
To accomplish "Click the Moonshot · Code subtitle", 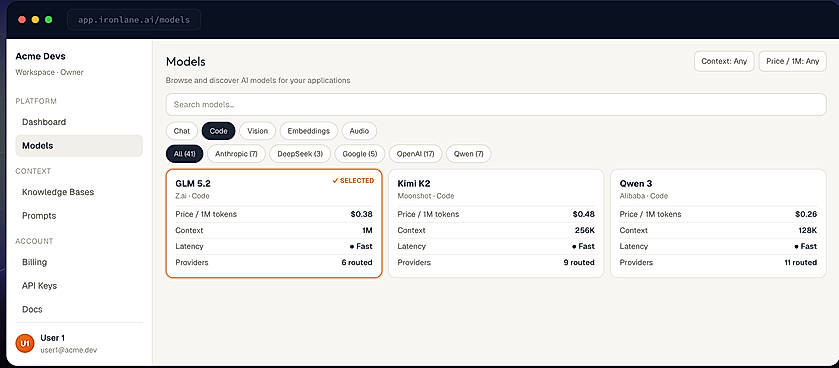I will pyautogui.click(x=426, y=196).
